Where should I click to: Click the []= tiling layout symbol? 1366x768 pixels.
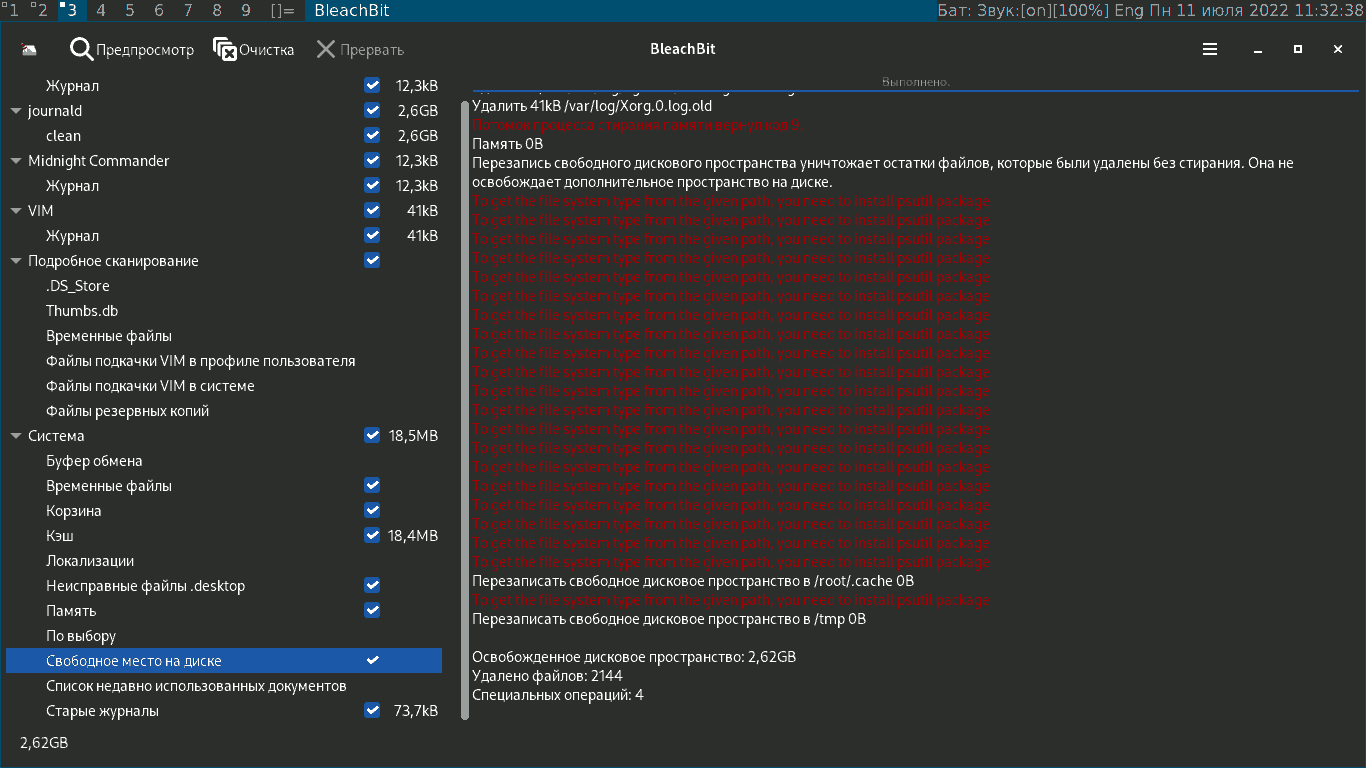(283, 10)
